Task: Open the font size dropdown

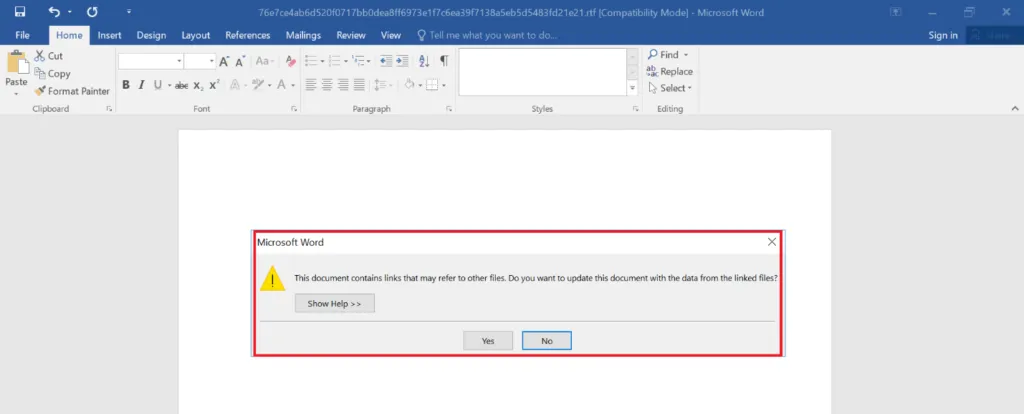Action: [212, 61]
